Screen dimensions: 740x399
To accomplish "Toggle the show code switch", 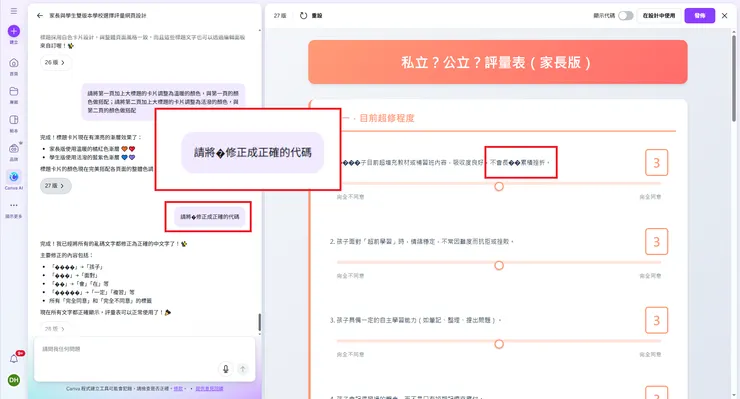I will pyautogui.click(x=625, y=16).
